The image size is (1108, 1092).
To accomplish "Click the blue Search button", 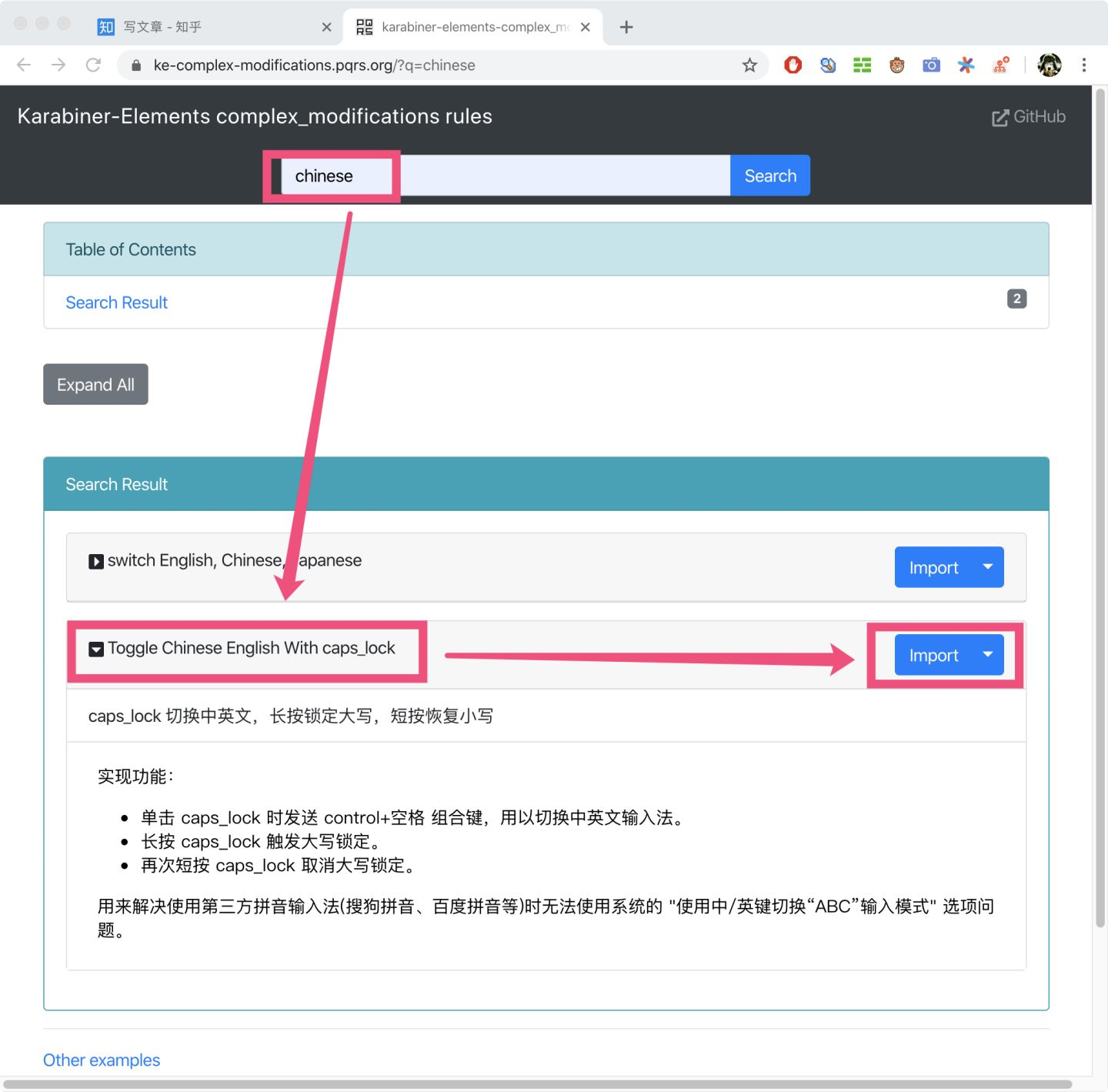I will (x=770, y=175).
